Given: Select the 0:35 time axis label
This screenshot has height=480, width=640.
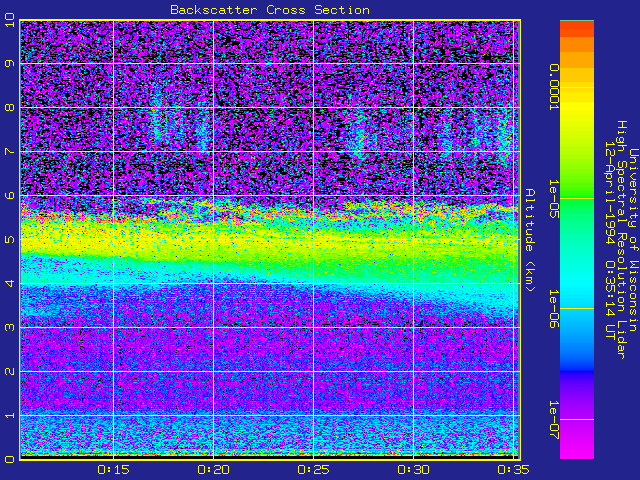Looking at the screenshot, I should (x=513, y=470).
